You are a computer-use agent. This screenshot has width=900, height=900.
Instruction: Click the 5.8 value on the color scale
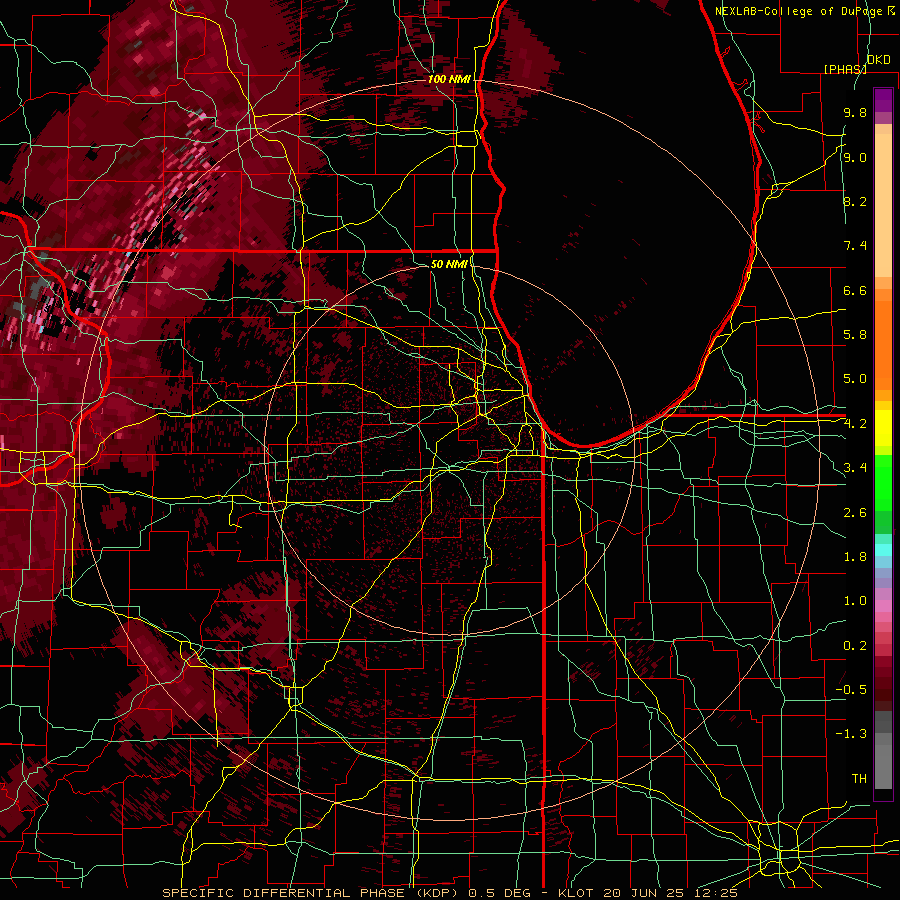855,335
